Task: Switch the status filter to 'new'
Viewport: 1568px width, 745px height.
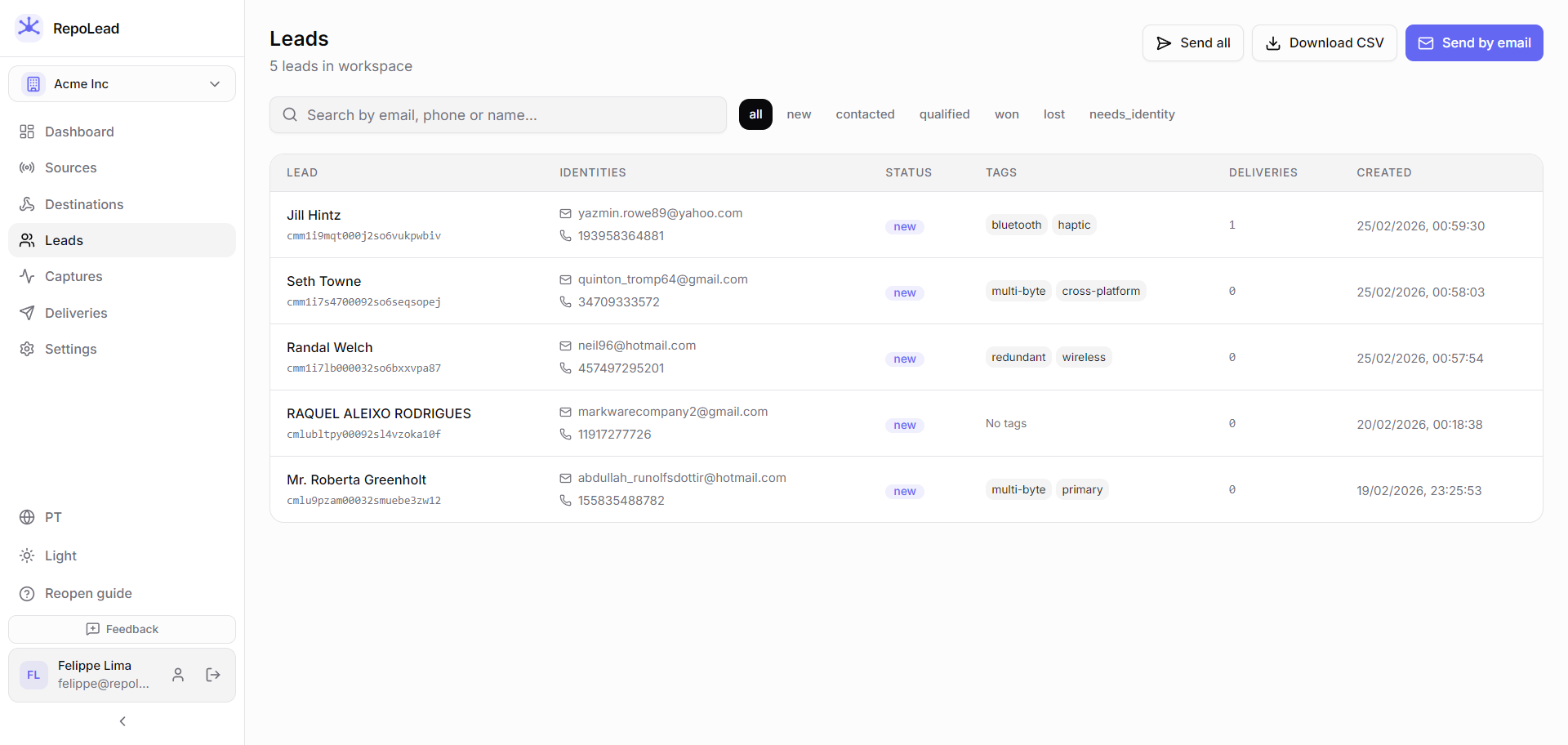Action: point(799,114)
